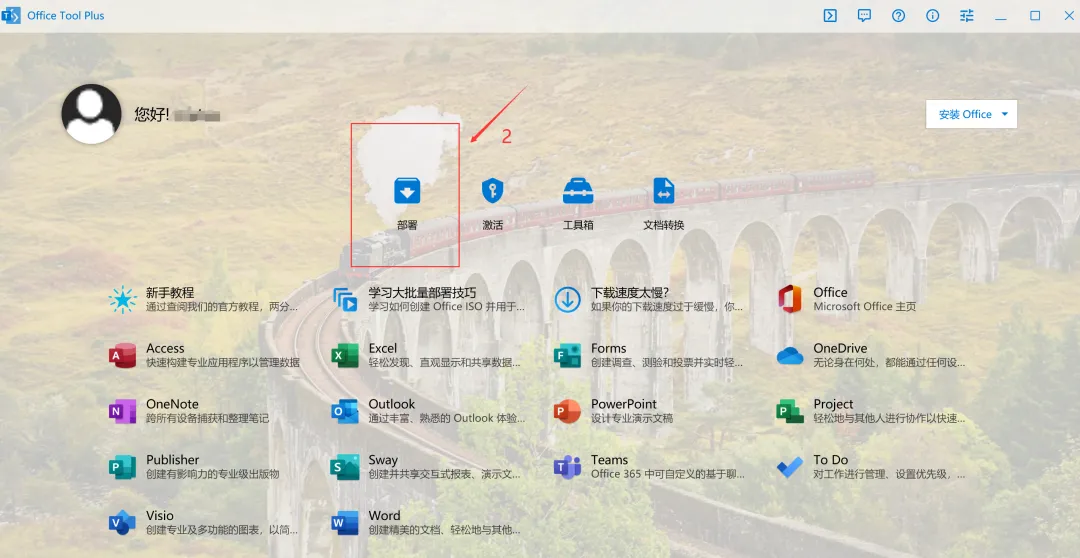Click the 部署 label text
This screenshot has height=558, width=1080.
(x=407, y=225)
